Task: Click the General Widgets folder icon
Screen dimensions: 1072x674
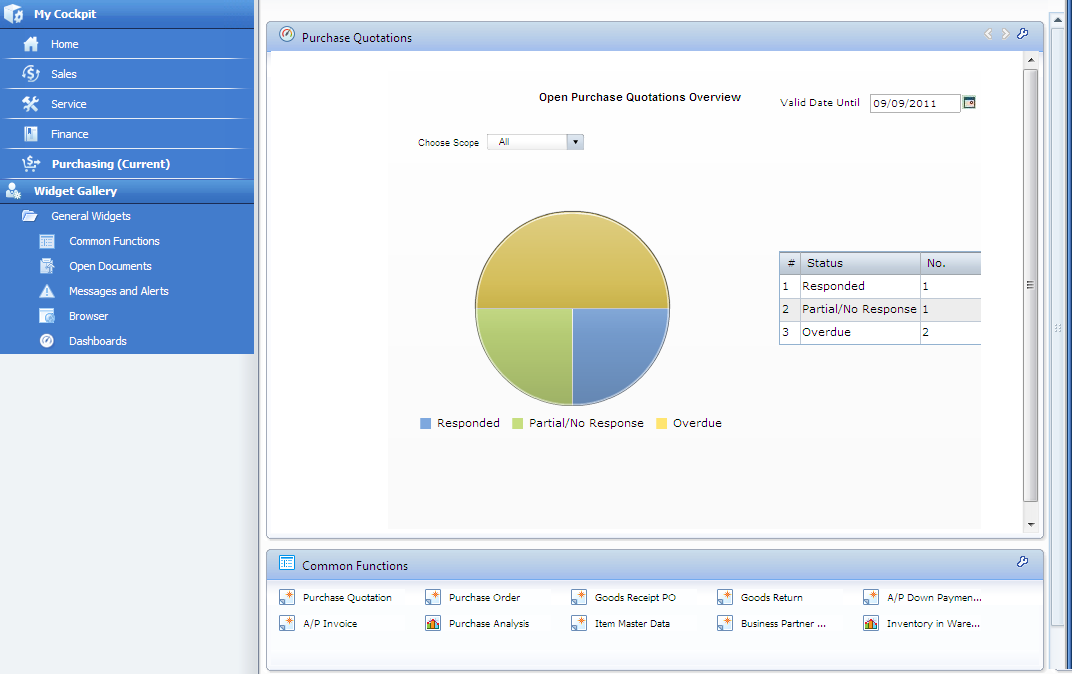Action: 29,216
